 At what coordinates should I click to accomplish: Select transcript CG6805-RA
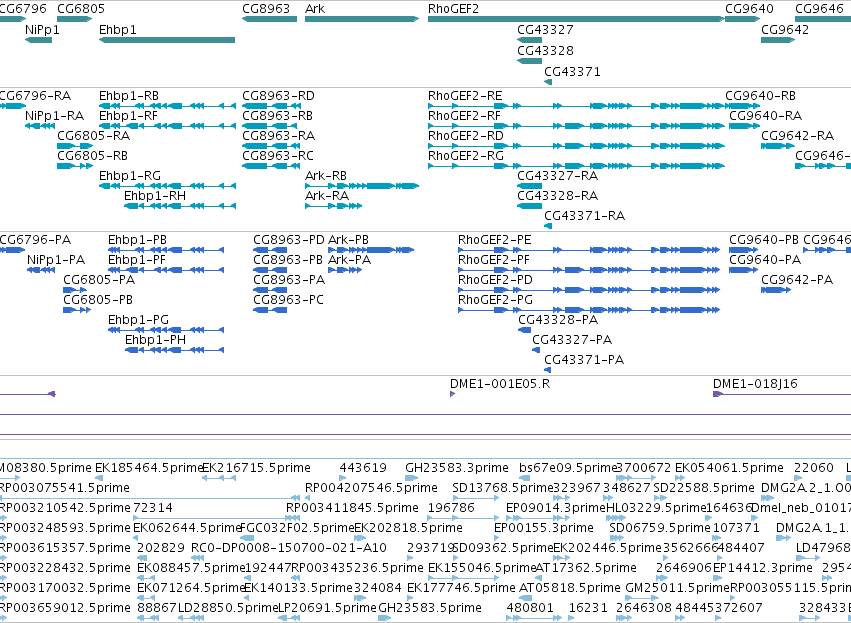tap(93, 136)
